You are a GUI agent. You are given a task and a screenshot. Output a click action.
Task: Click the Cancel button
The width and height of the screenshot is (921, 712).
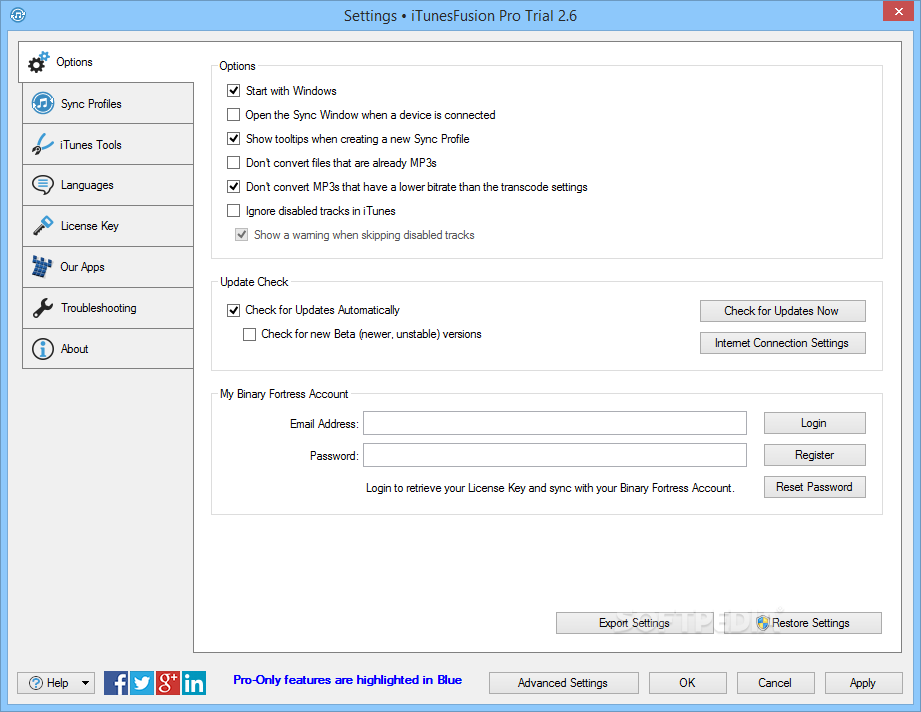775,683
